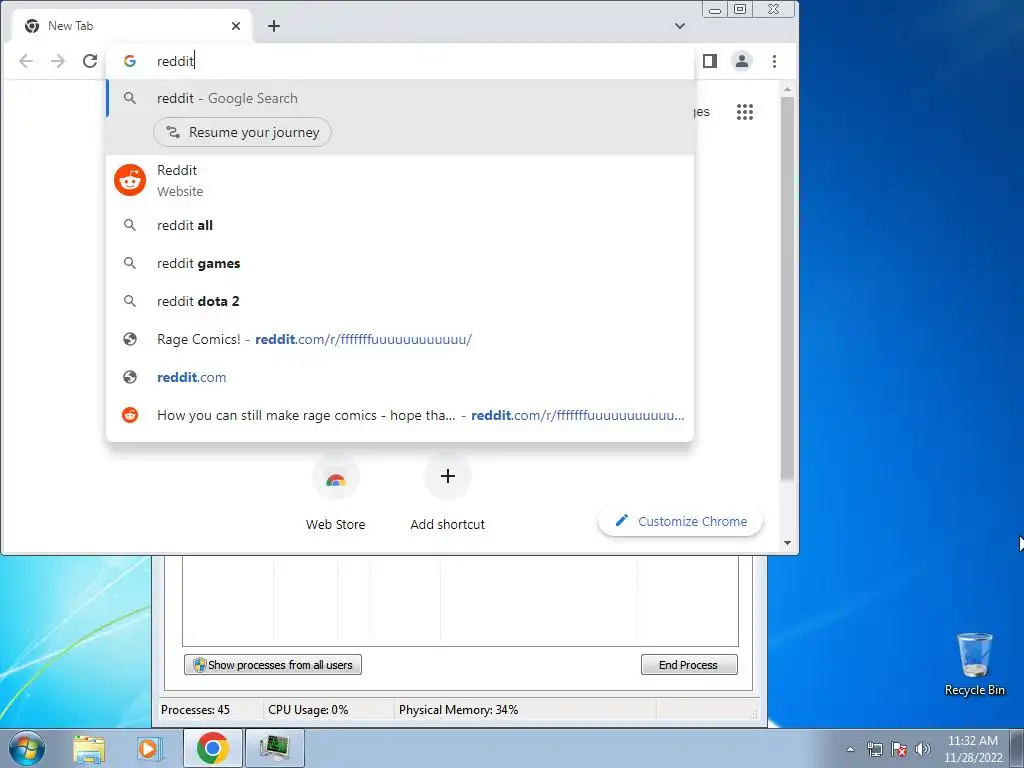Select the 'reddit dota 2' suggestion
1024x768 pixels.
pyautogui.click(x=400, y=301)
